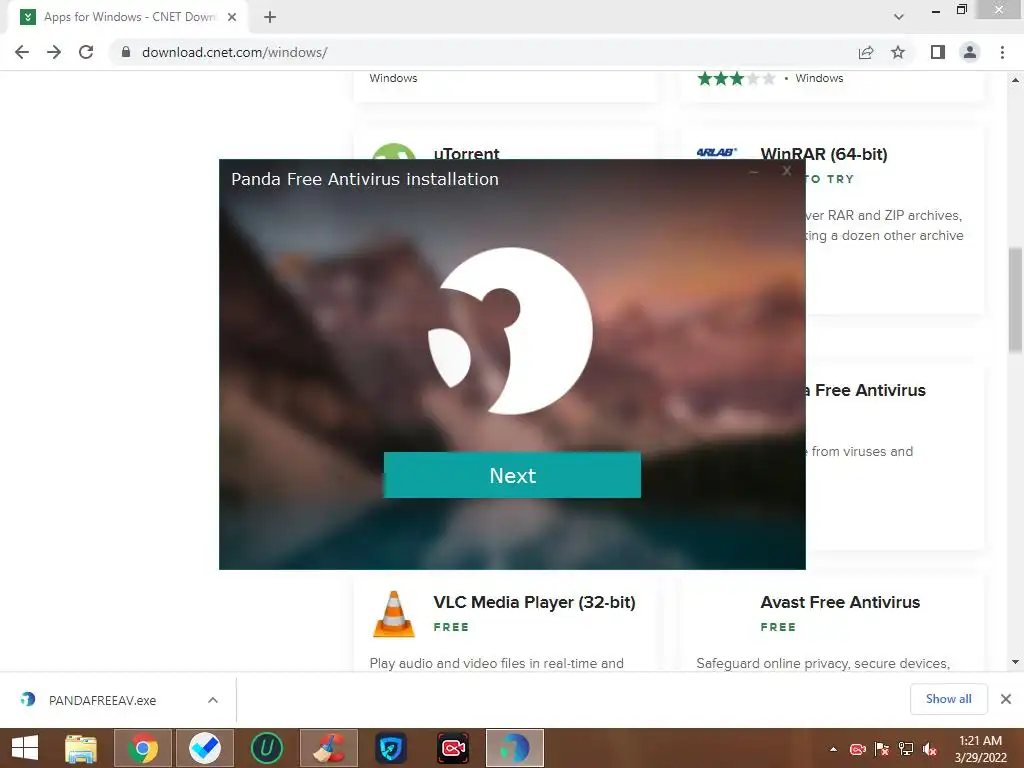Open the blue checkmark app in taskbar
Image resolution: width=1024 pixels, height=768 pixels.
tap(204, 748)
